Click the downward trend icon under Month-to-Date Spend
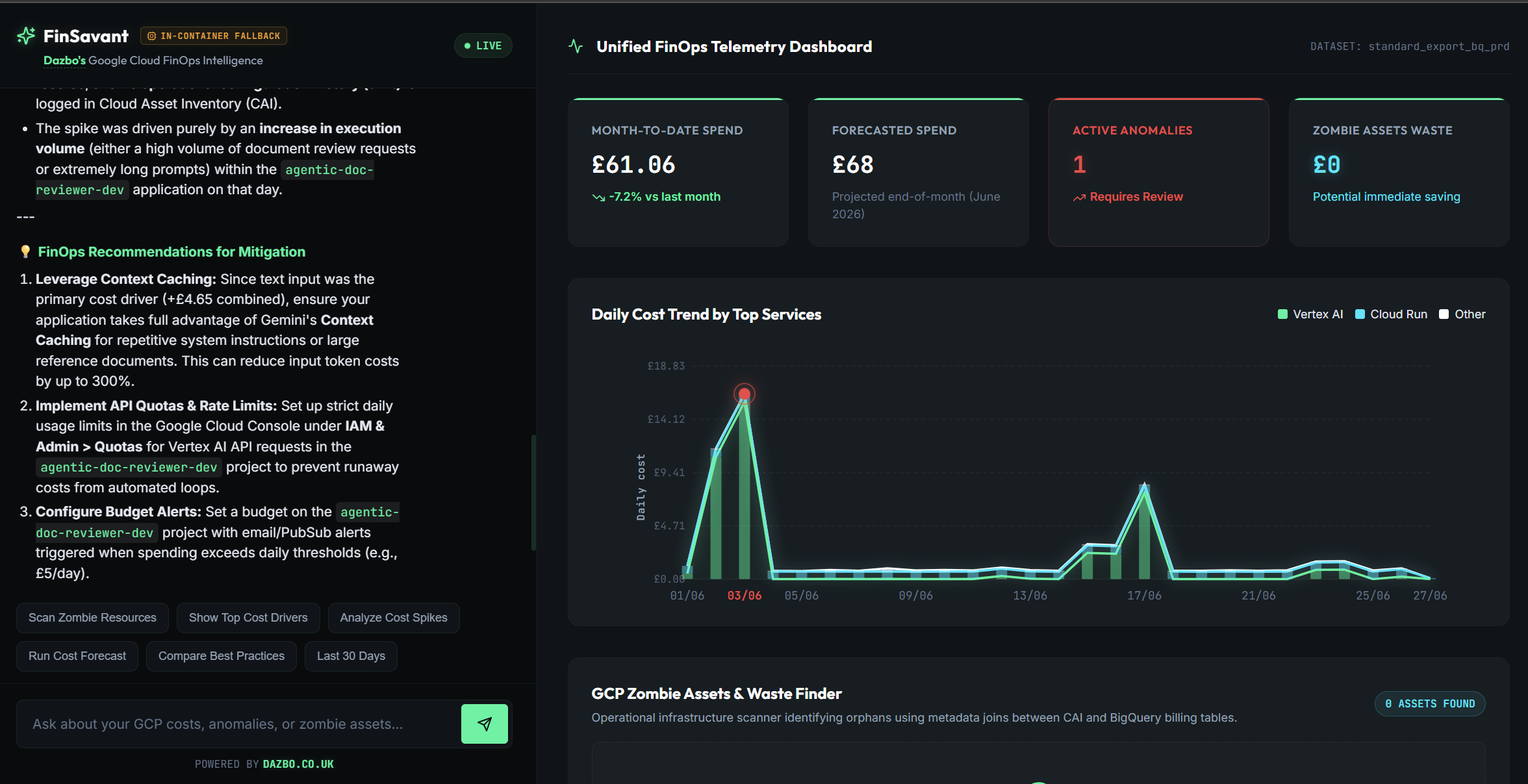This screenshot has width=1528, height=784. pos(598,197)
